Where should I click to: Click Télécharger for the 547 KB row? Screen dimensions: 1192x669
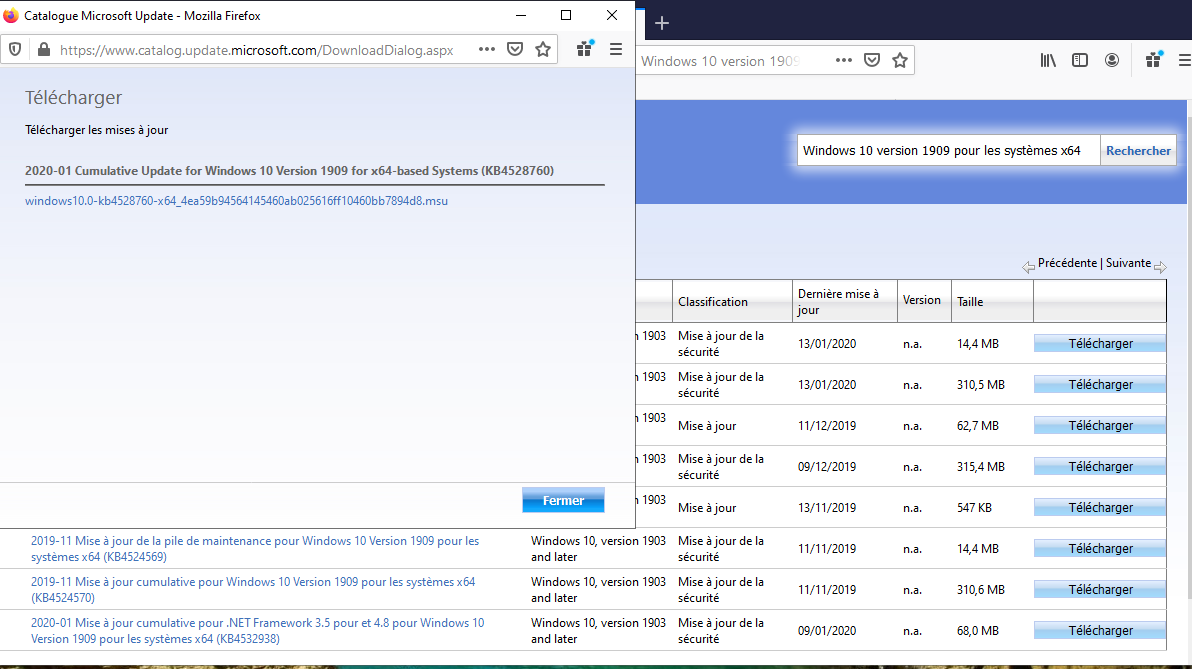[1100, 508]
